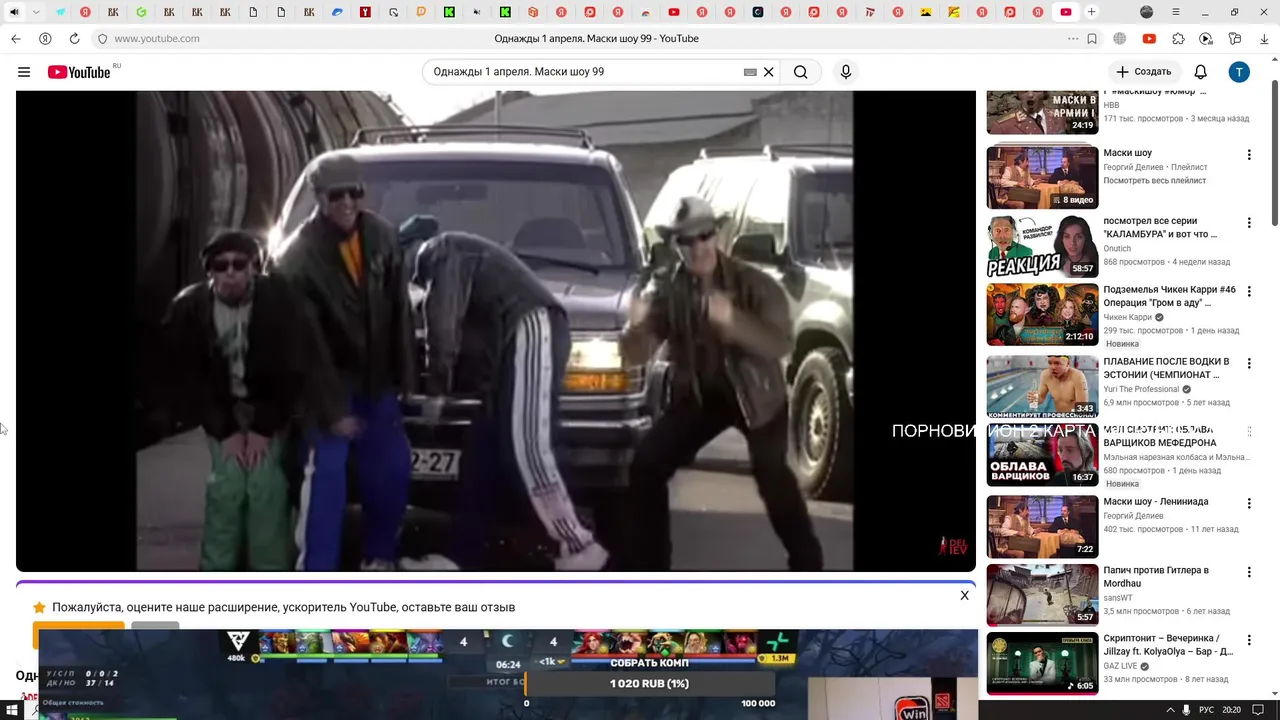Switch the РУС keyboard language indicator
1280x720 pixels.
(1206, 710)
